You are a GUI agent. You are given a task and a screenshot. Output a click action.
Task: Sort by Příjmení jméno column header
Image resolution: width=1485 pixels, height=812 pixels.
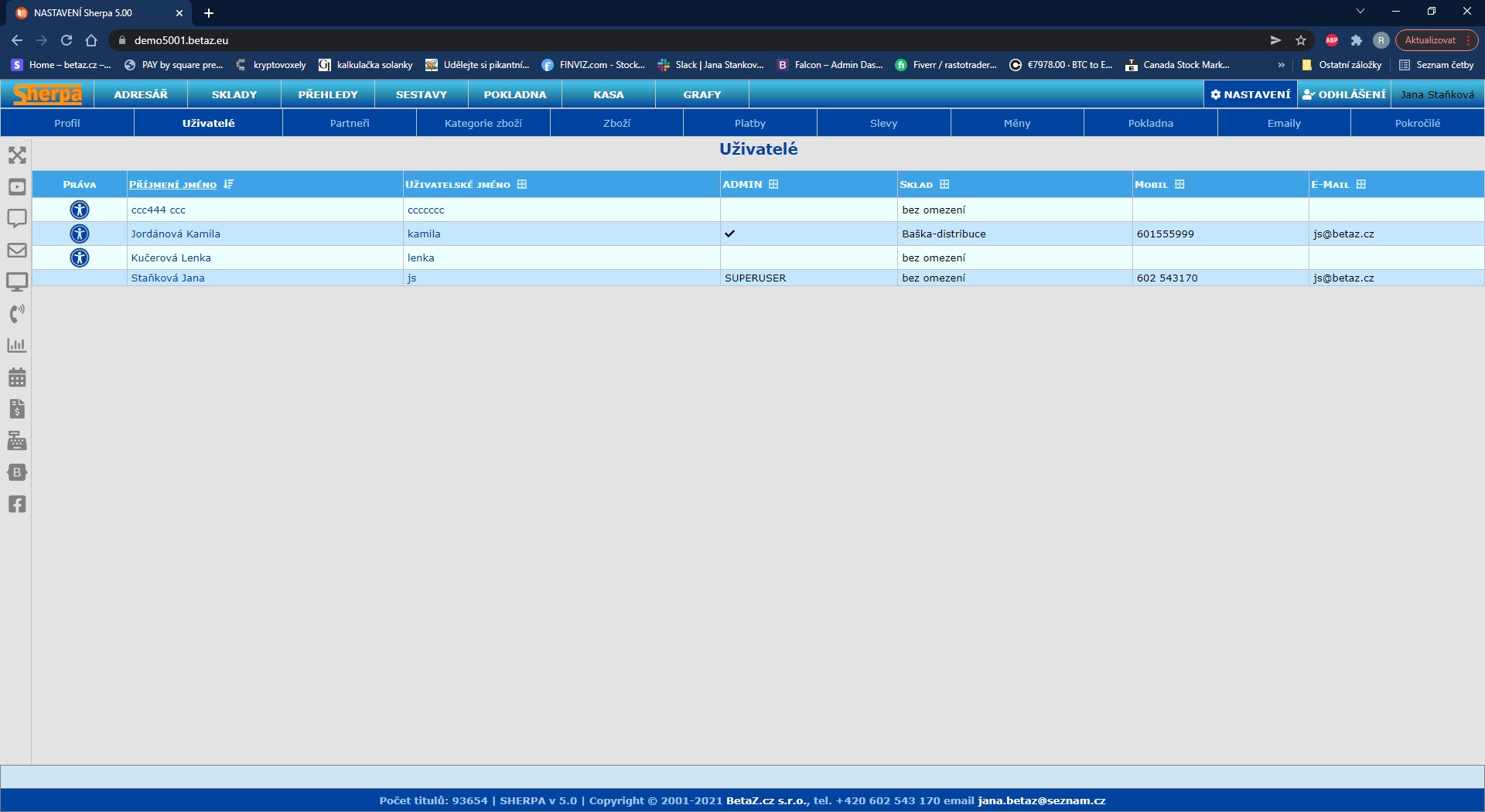point(172,185)
